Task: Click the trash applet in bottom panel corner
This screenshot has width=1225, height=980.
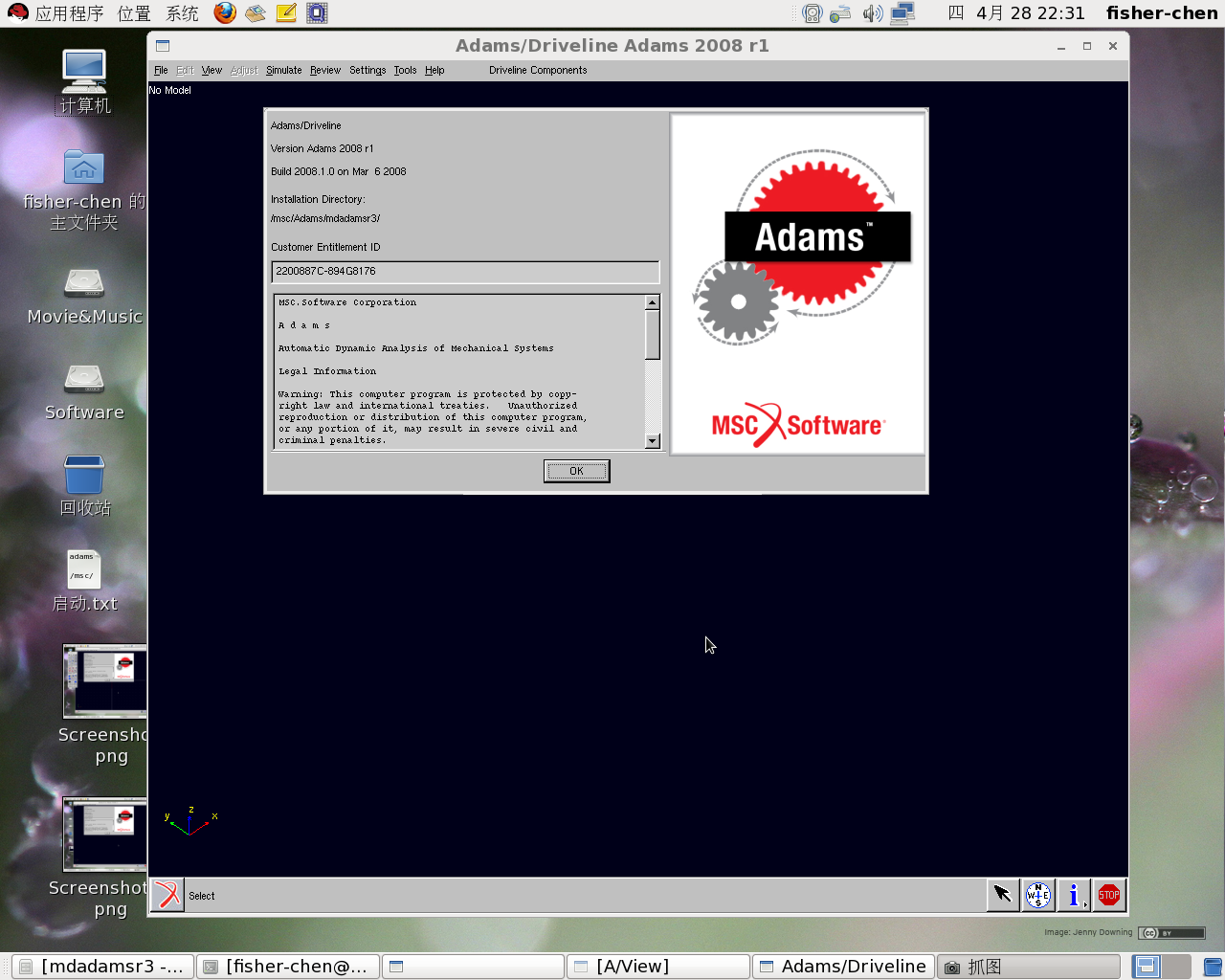Action: coord(1212,967)
